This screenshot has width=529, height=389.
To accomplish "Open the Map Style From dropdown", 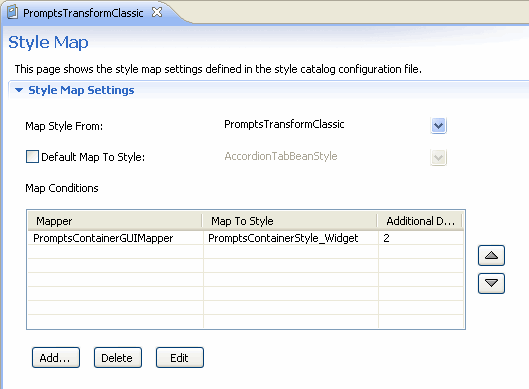I will [x=438, y=126].
